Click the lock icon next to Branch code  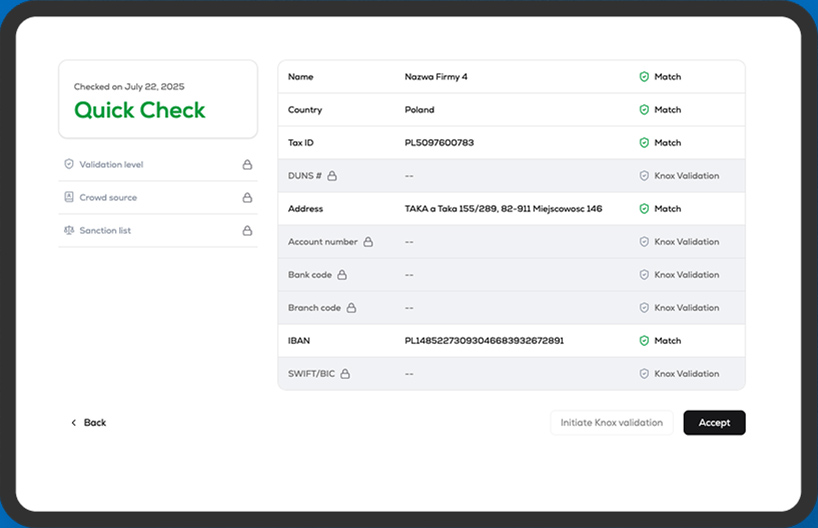pyautogui.click(x=351, y=308)
